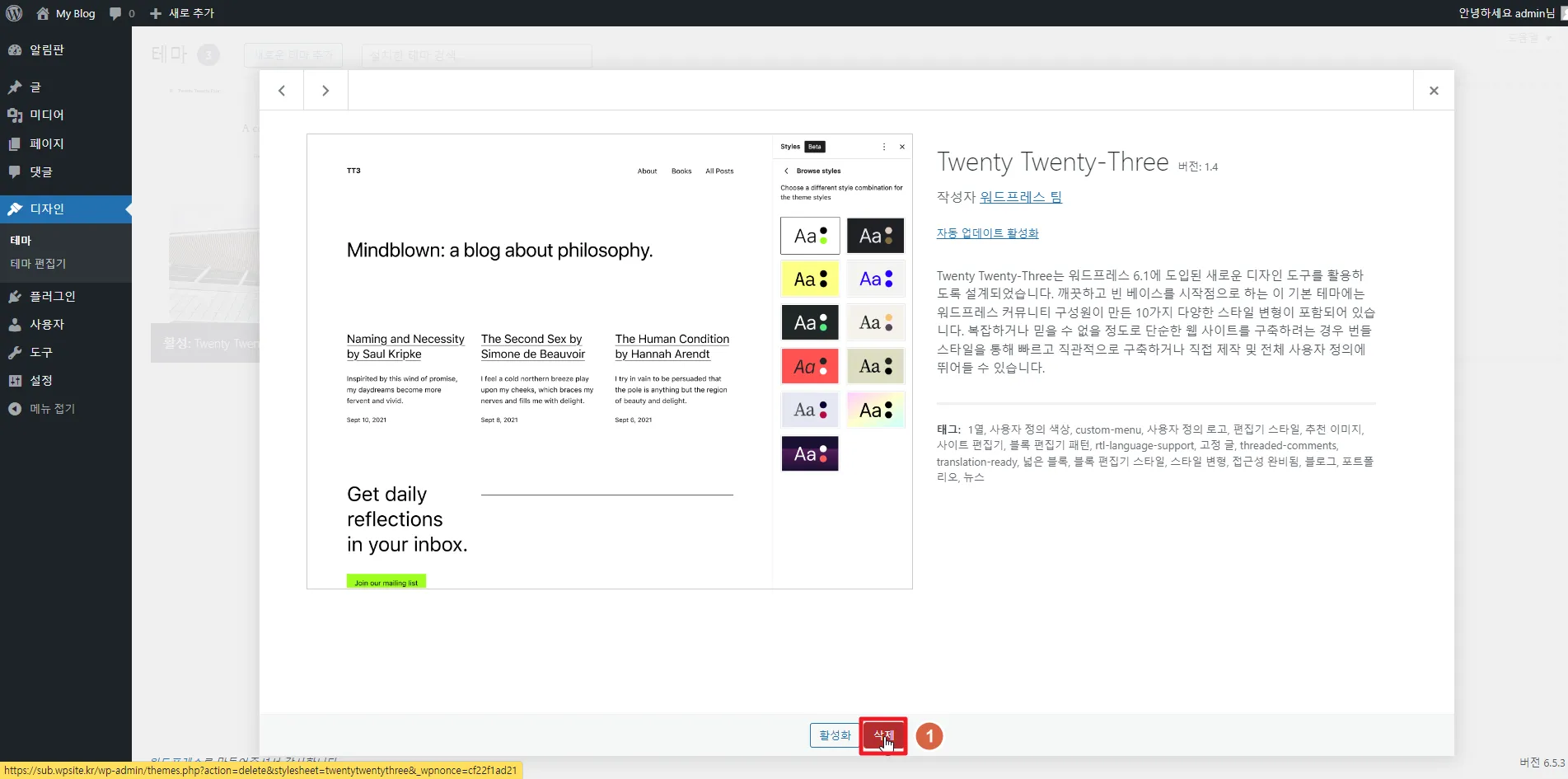Click the 플러그인 plug icon
This screenshot has height=779, width=1568.
click(15, 297)
